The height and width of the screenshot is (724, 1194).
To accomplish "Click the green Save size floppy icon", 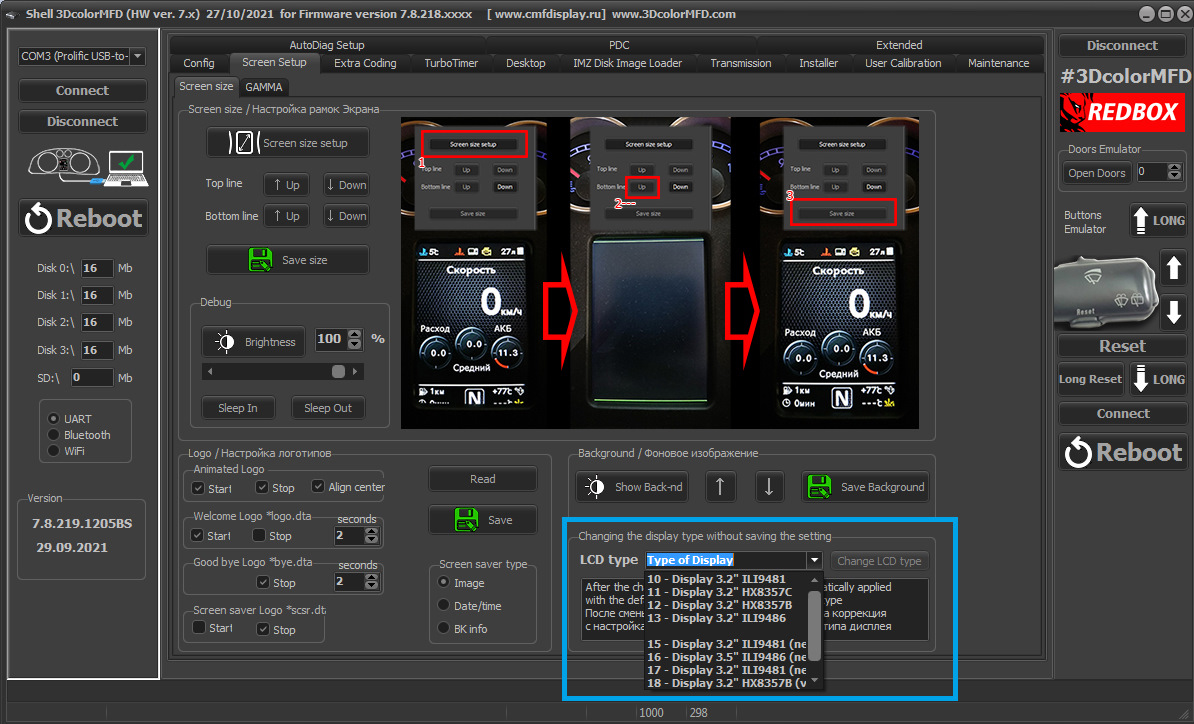I will click(260, 260).
